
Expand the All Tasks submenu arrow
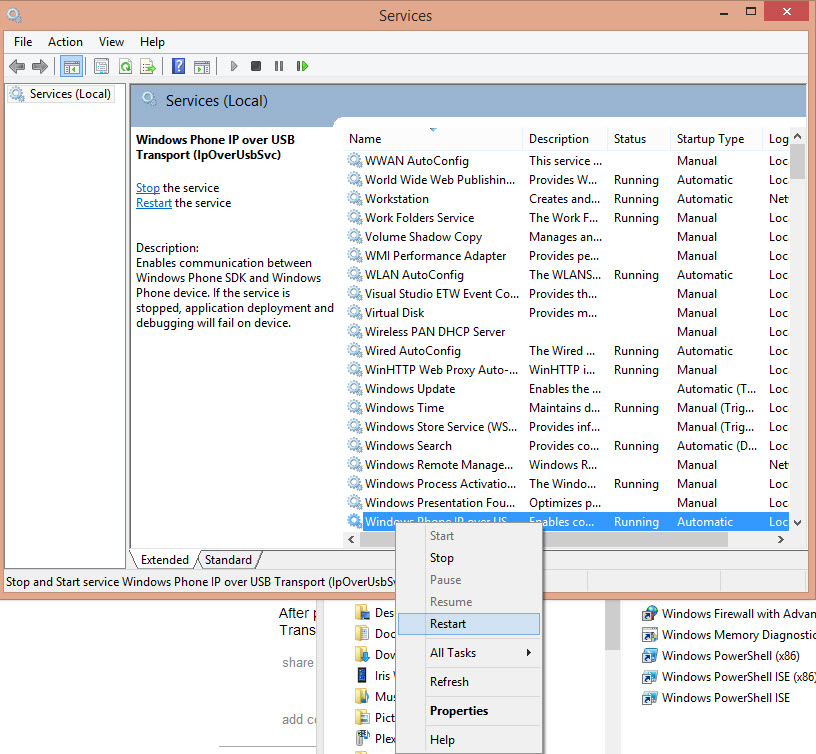(x=529, y=653)
